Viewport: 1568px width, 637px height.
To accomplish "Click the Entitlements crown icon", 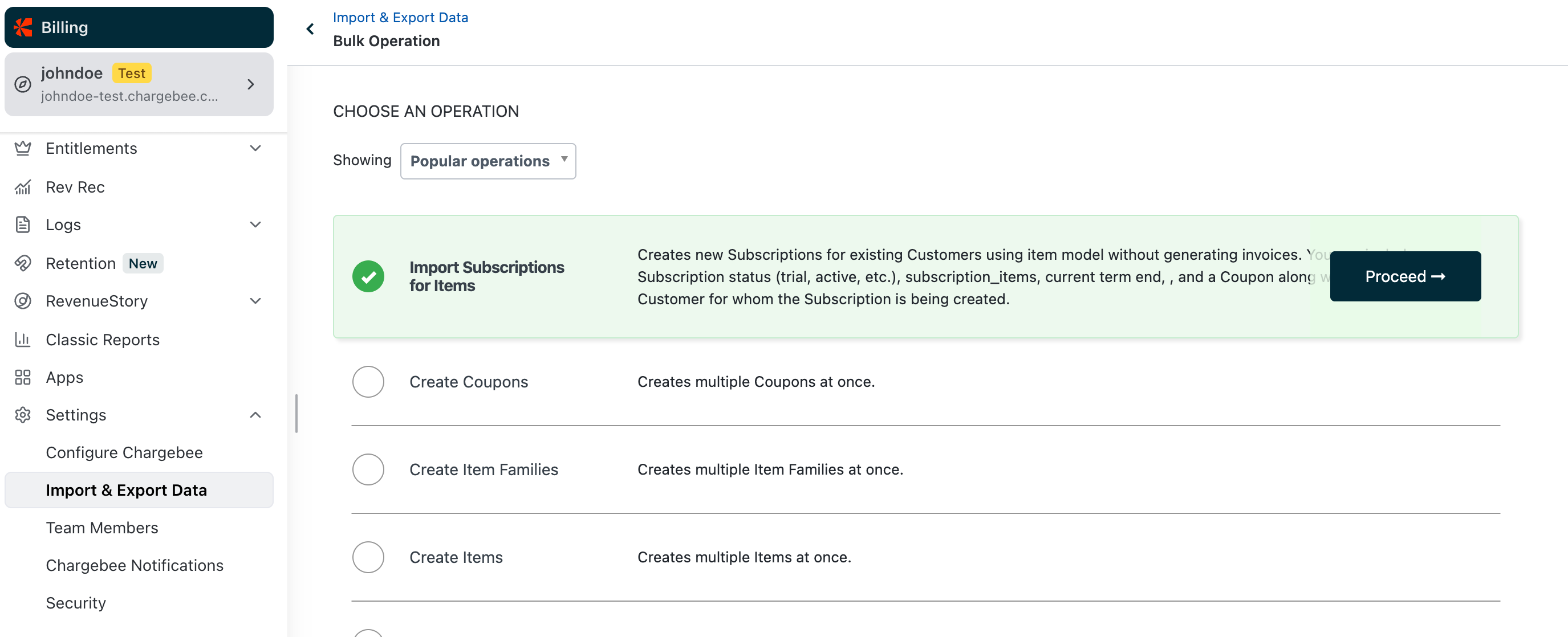I will (23, 149).
